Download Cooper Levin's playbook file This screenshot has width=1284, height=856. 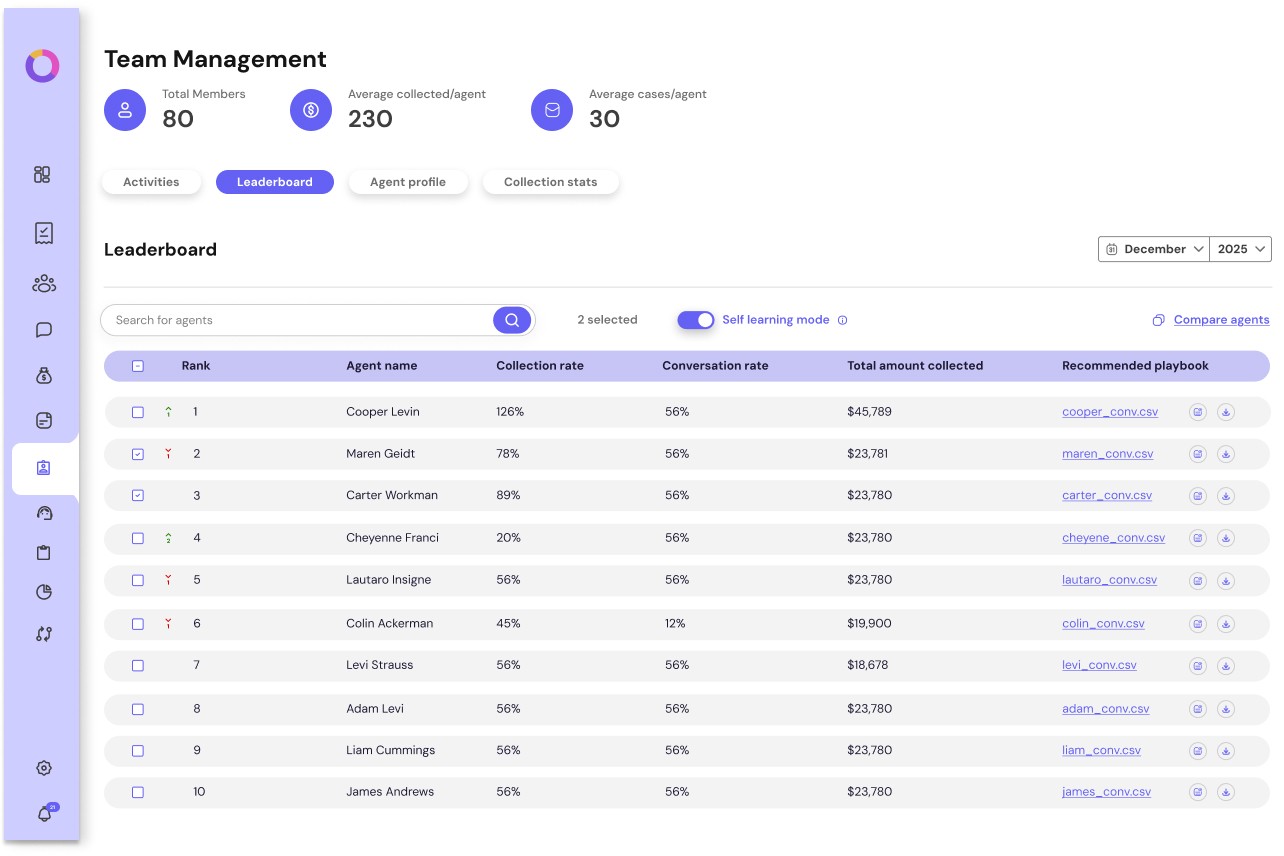(x=1226, y=412)
